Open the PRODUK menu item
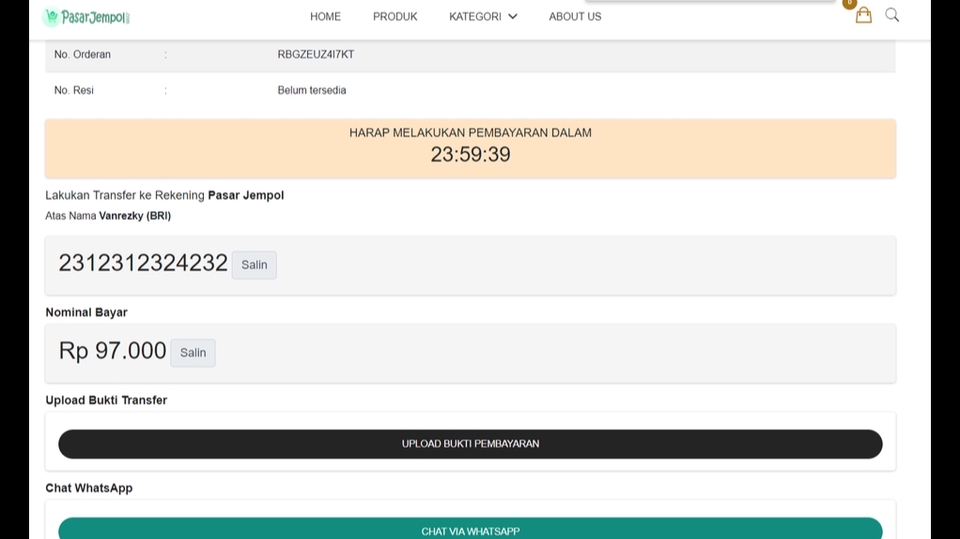Image resolution: width=960 pixels, height=539 pixels. pyautogui.click(x=395, y=17)
